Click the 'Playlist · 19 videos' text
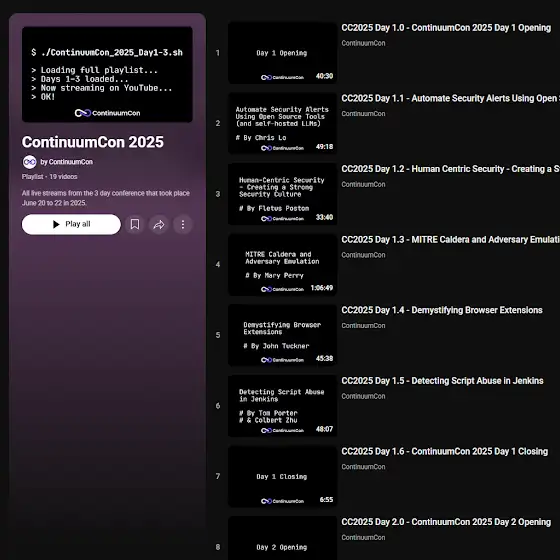560x560 pixels. point(49,177)
